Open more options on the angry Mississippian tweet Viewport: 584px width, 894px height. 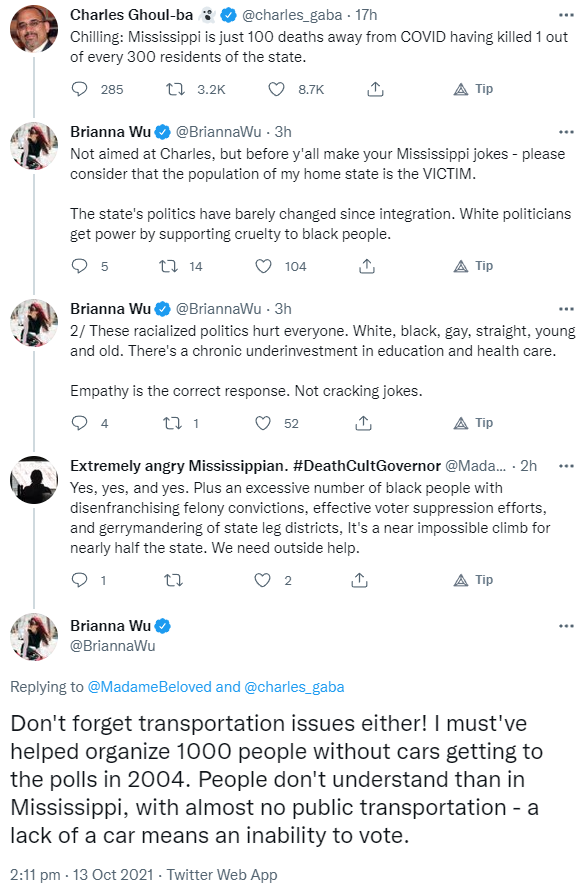(x=566, y=466)
